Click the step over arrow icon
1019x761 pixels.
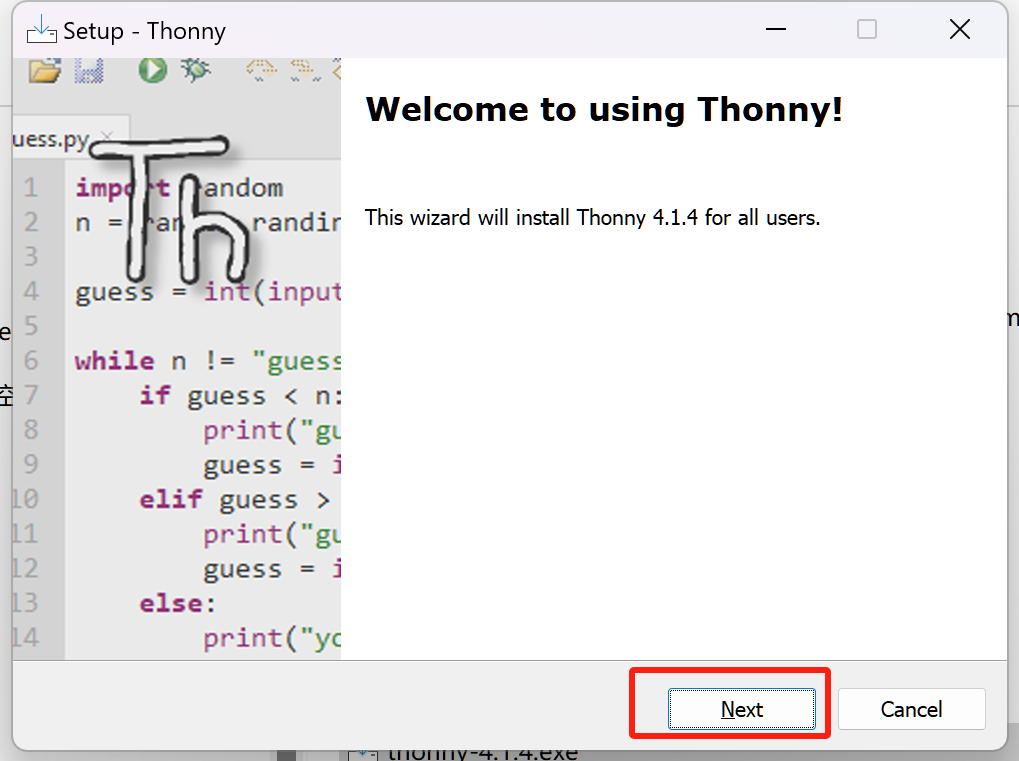pos(261,70)
